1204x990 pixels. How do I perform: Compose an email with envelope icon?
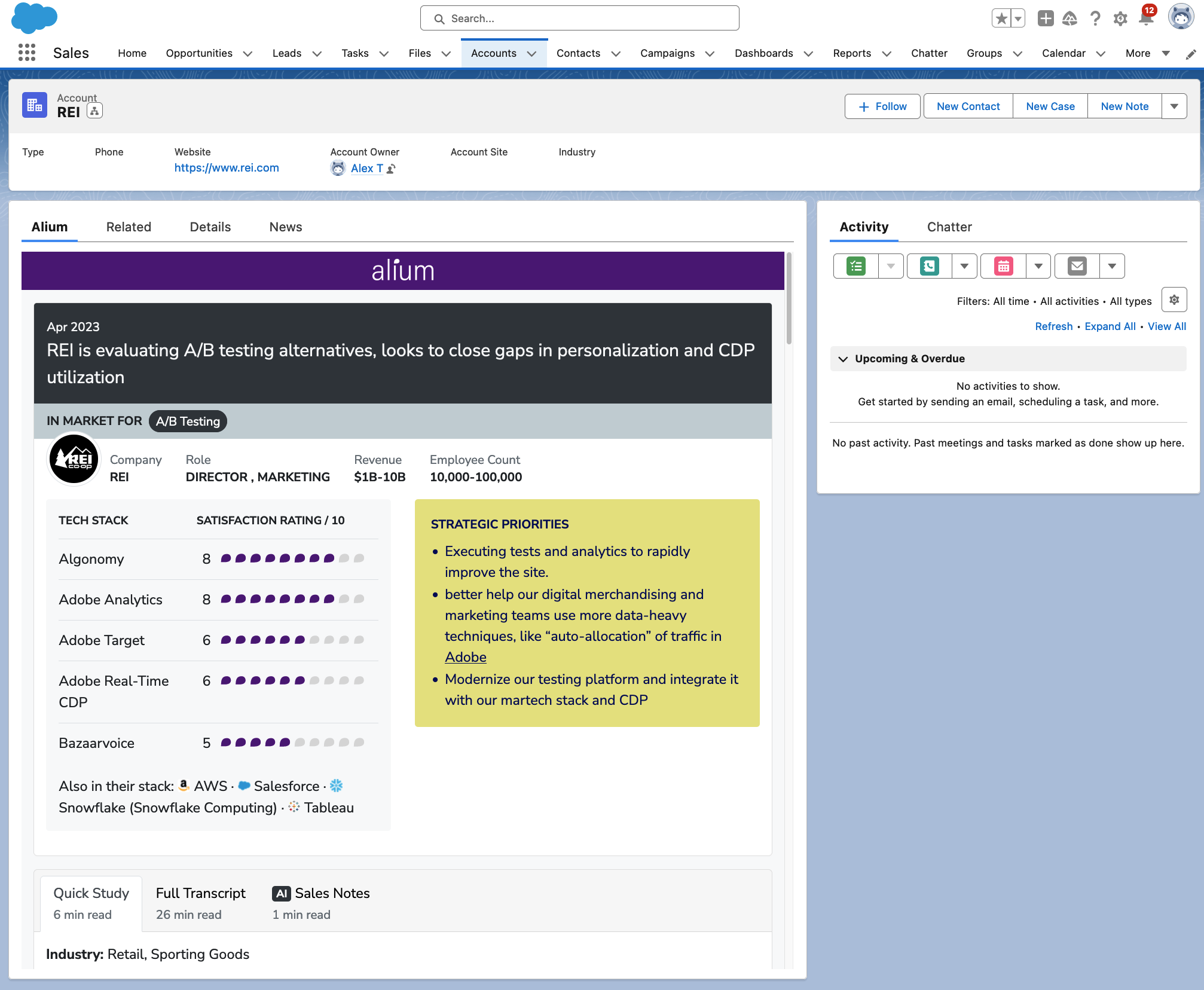click(x=1077, y=266)
